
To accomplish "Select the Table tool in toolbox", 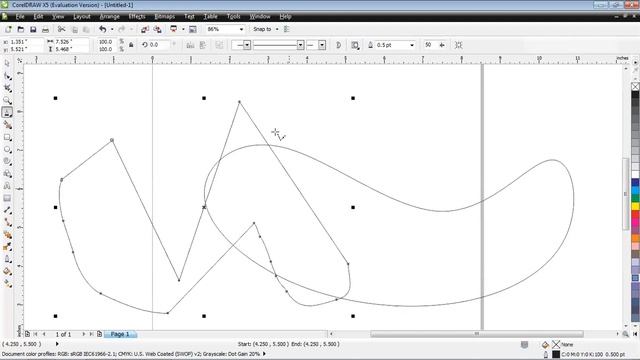I will [x=7, y=198].
